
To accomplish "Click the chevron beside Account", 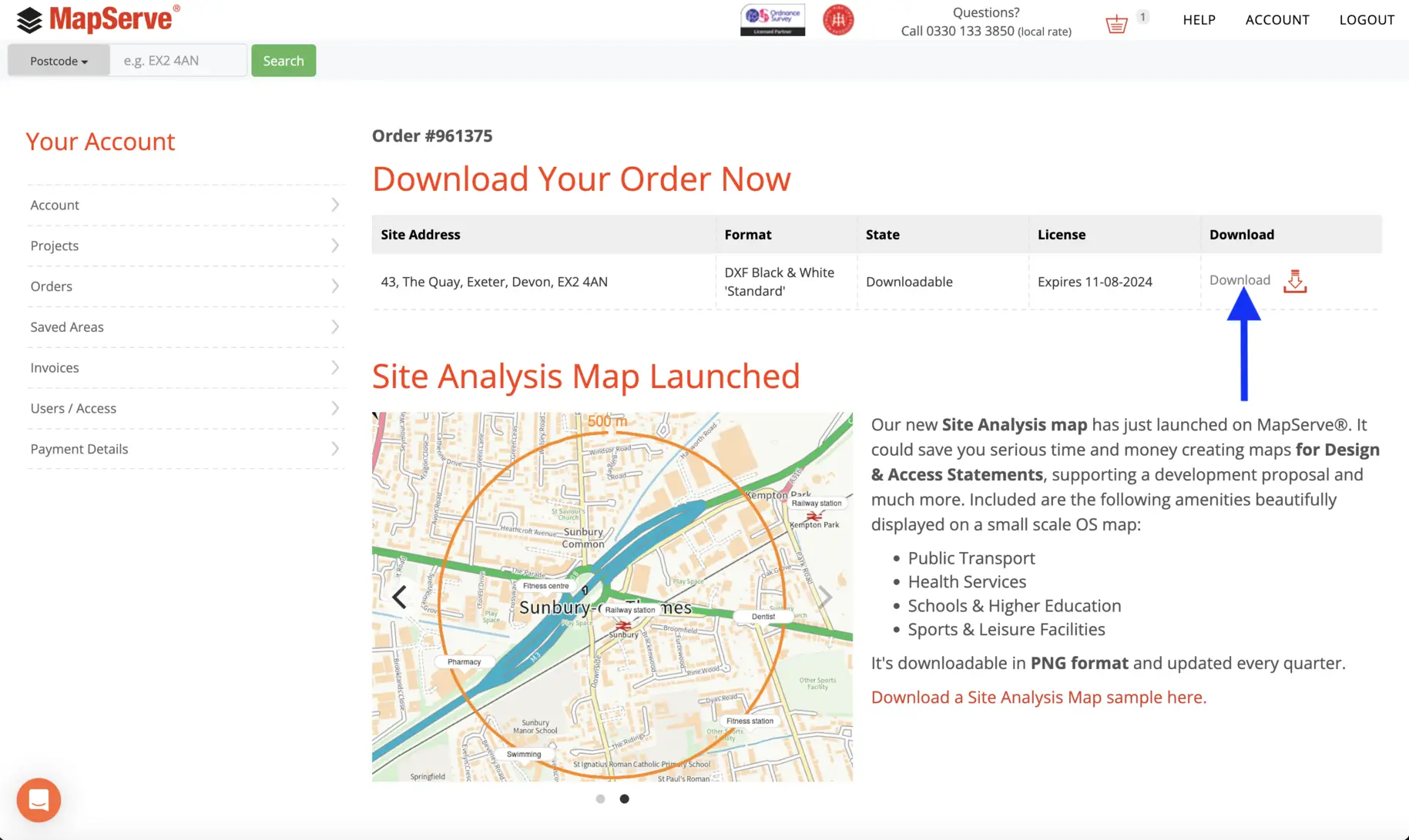I will coord(335,205).
